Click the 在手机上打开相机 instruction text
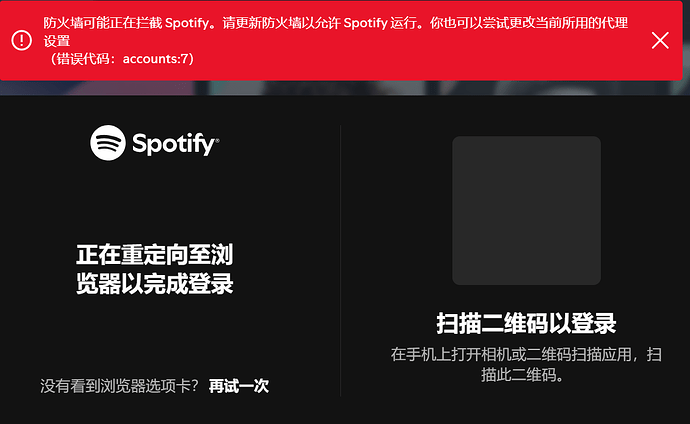The height and width of the screenshot is (424, 690). (x=526, y=364)
